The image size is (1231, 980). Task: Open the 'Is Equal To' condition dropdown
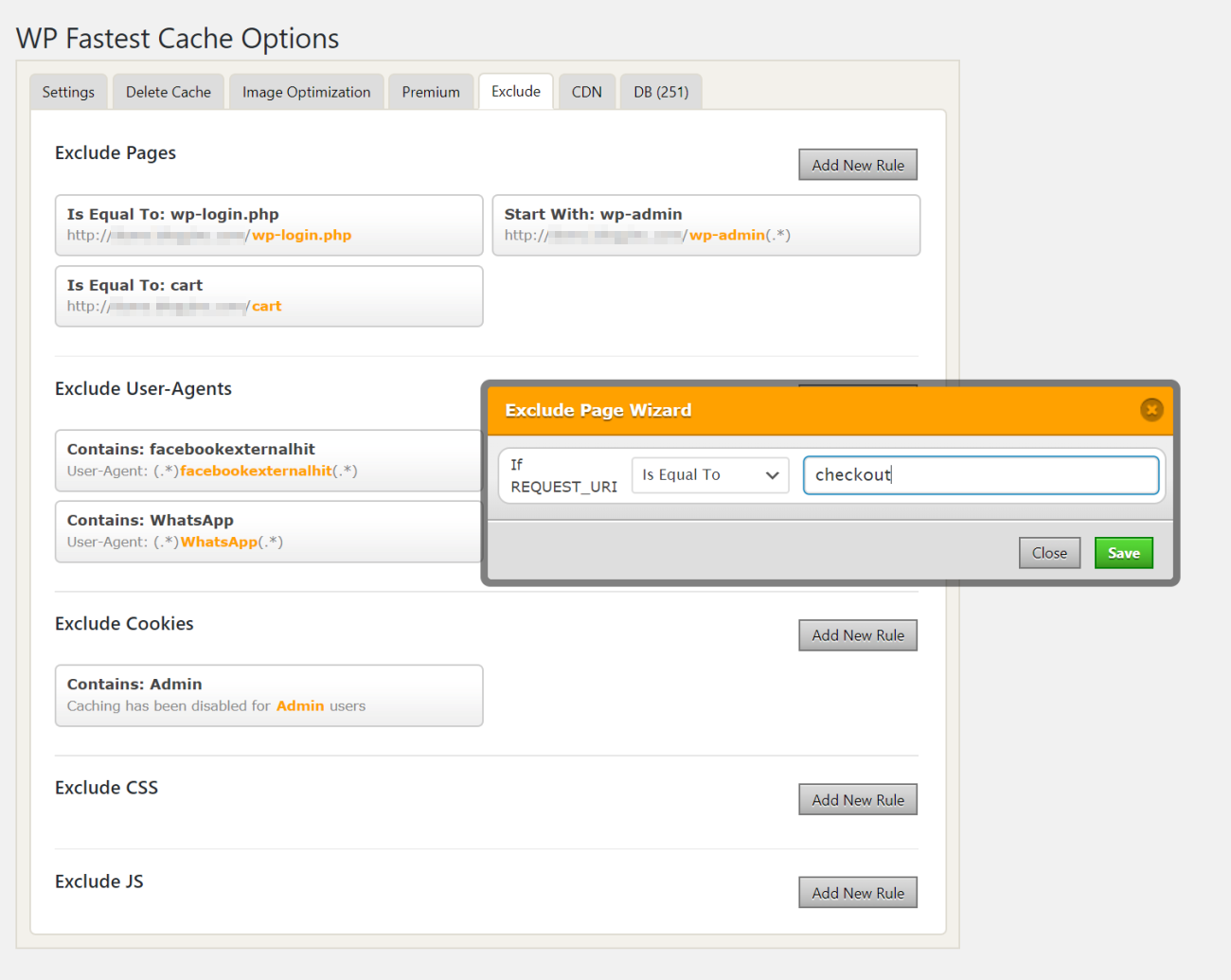pyautogui.click(x=709, y=475)
